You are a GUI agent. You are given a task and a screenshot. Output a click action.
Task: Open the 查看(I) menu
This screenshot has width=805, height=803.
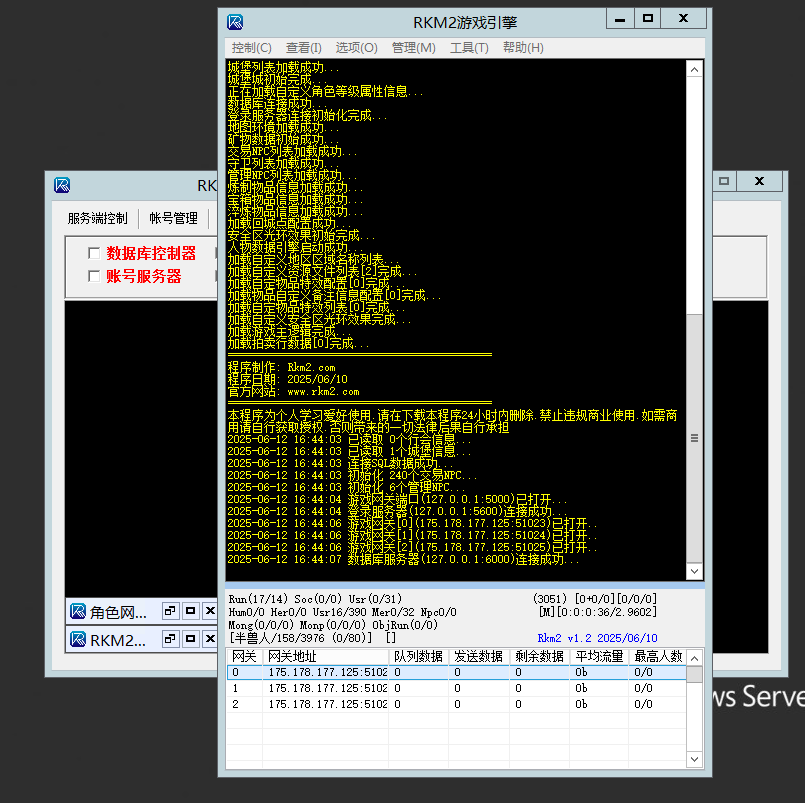point(303,48)
